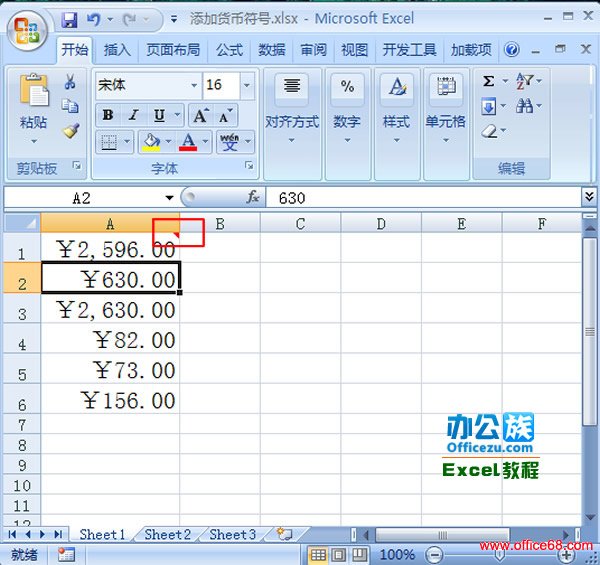
Task: Toggle Underline formatting
Action: [159, 116]
